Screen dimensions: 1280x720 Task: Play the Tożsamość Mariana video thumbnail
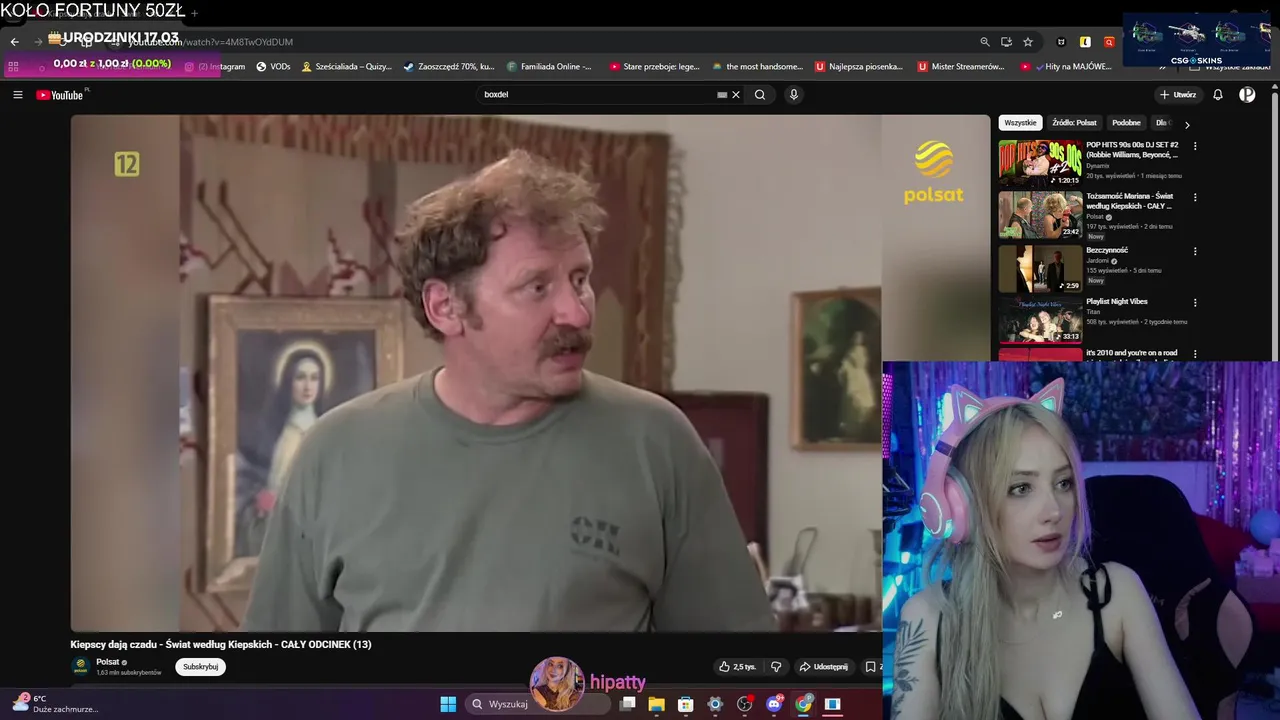(1040, 213)
